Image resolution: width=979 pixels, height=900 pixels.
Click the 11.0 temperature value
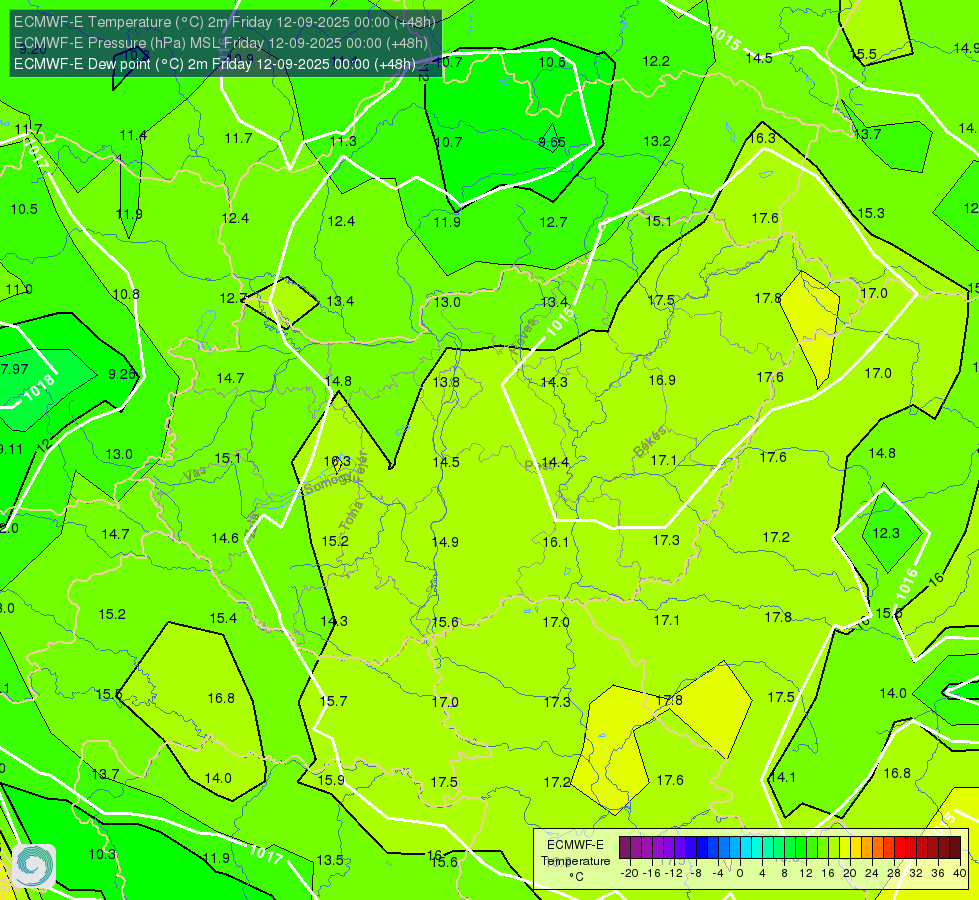(x=19, y=290)
